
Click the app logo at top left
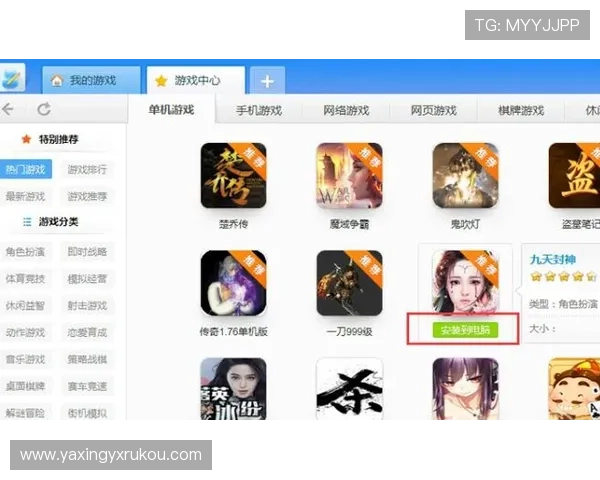pyautogui.click(x=11, y=78)
